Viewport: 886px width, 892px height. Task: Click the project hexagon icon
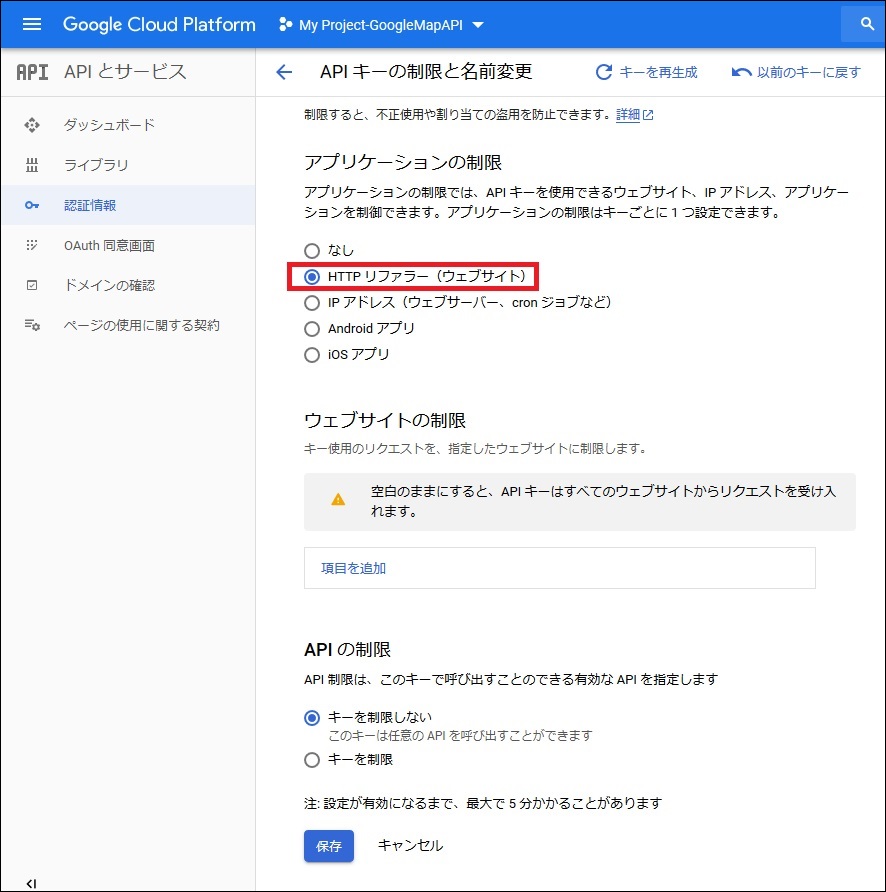click(285, 24)
